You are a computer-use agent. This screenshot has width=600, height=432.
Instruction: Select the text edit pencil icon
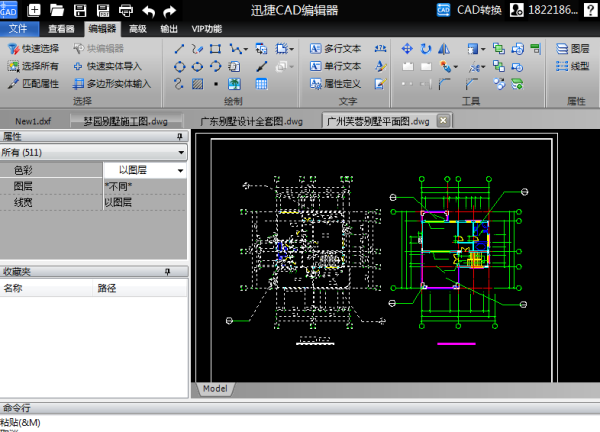[x=380, y=84]
